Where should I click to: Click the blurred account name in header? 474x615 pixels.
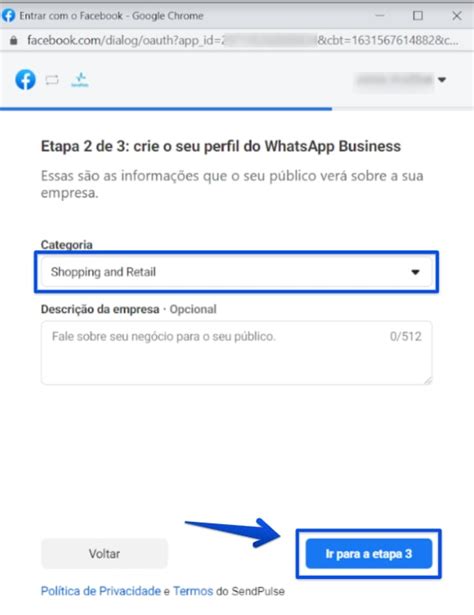(x=394, y=80)
